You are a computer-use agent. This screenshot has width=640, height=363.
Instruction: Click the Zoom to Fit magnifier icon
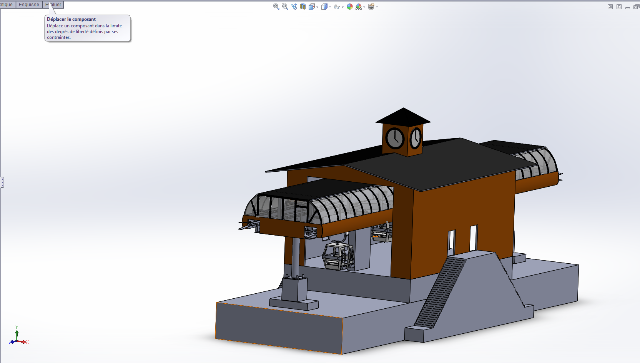(276, 7)
